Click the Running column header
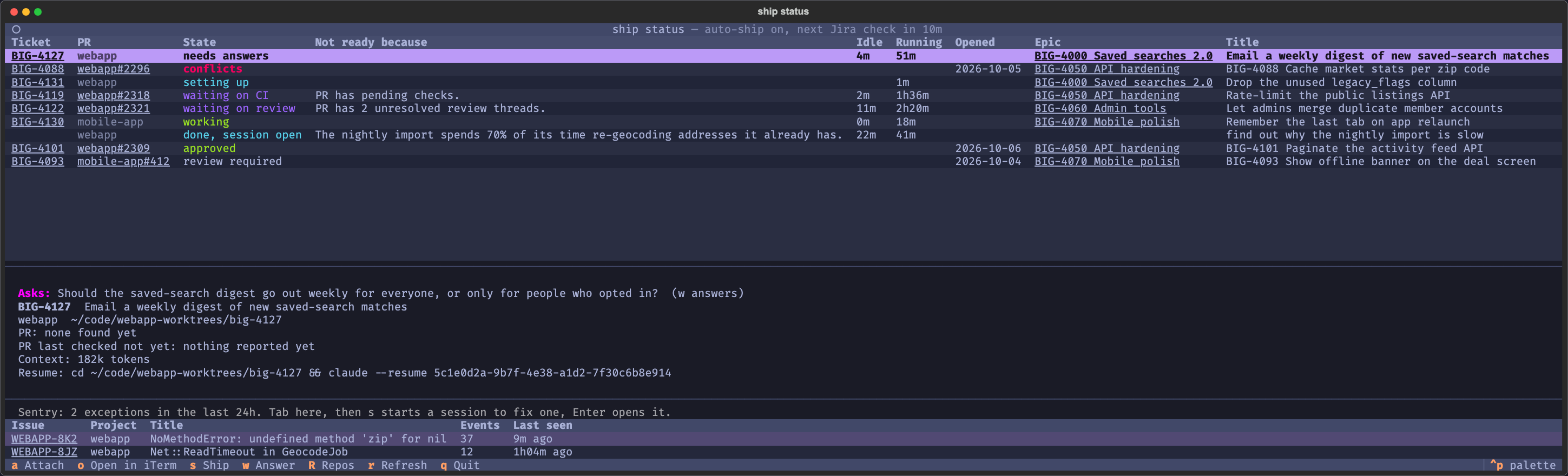This screenshot has height=476, width=1568. tap(919, 43)
